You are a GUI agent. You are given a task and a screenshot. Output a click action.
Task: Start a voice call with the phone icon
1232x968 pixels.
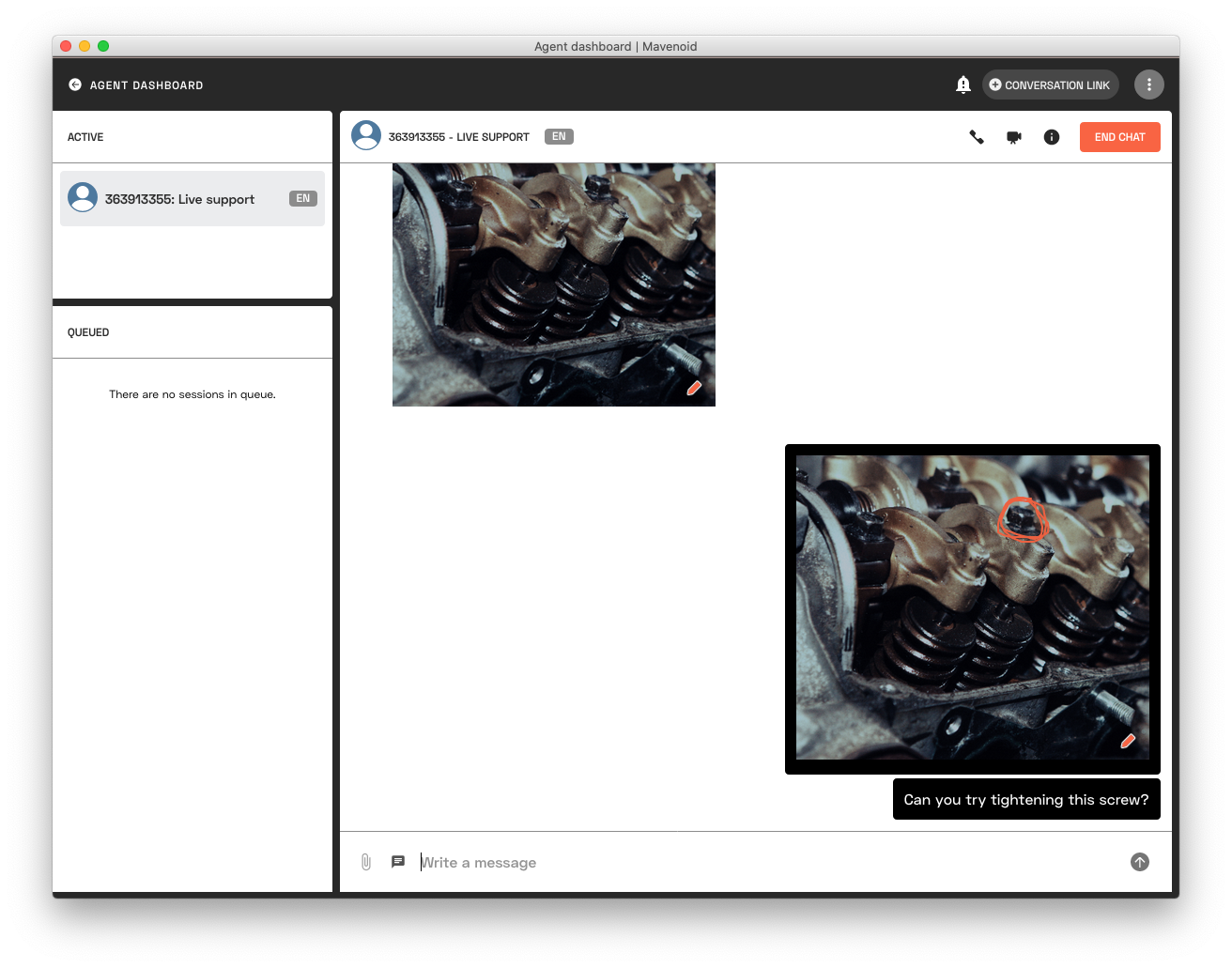click(977, 137)
